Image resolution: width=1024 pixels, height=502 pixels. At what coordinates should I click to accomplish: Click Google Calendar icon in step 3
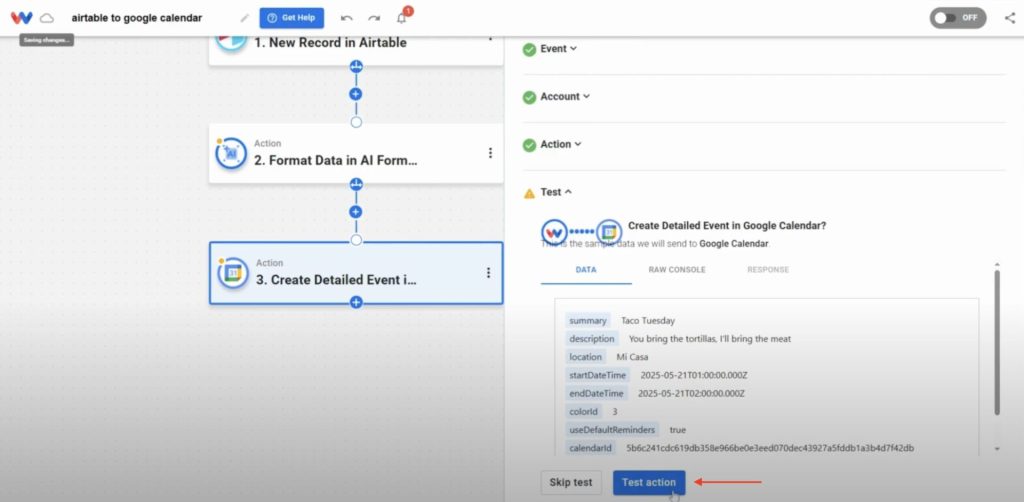click(x=232, y=273)
